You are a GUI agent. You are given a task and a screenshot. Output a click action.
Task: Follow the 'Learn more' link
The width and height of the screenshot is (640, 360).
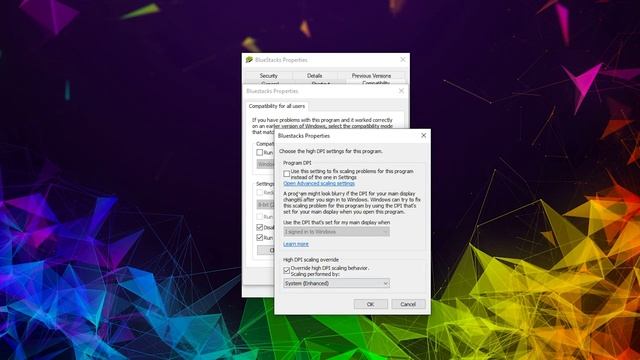tap(296, 244)
